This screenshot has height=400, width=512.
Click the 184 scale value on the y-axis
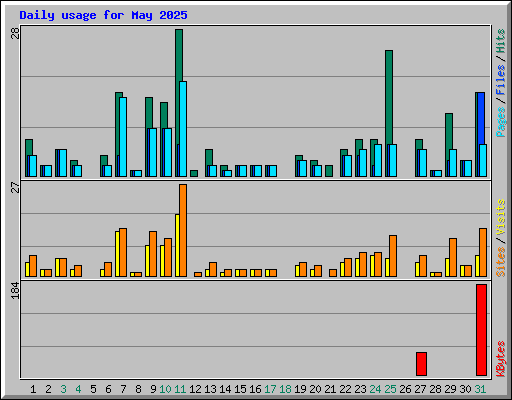click(15, 290)
